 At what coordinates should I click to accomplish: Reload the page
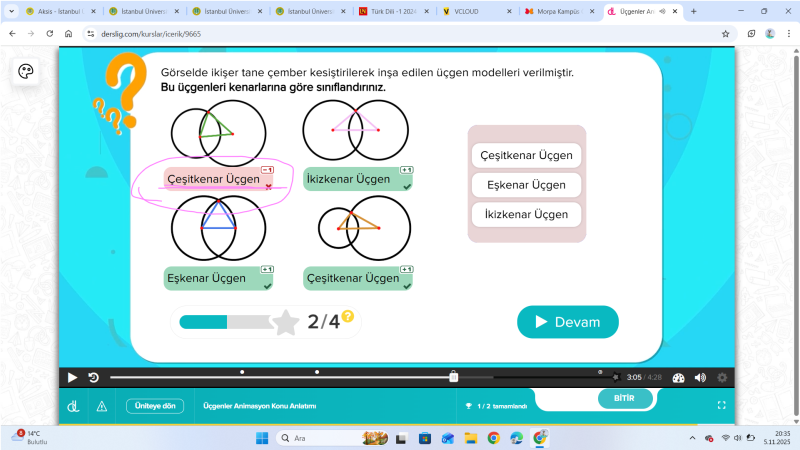point(49,34)
